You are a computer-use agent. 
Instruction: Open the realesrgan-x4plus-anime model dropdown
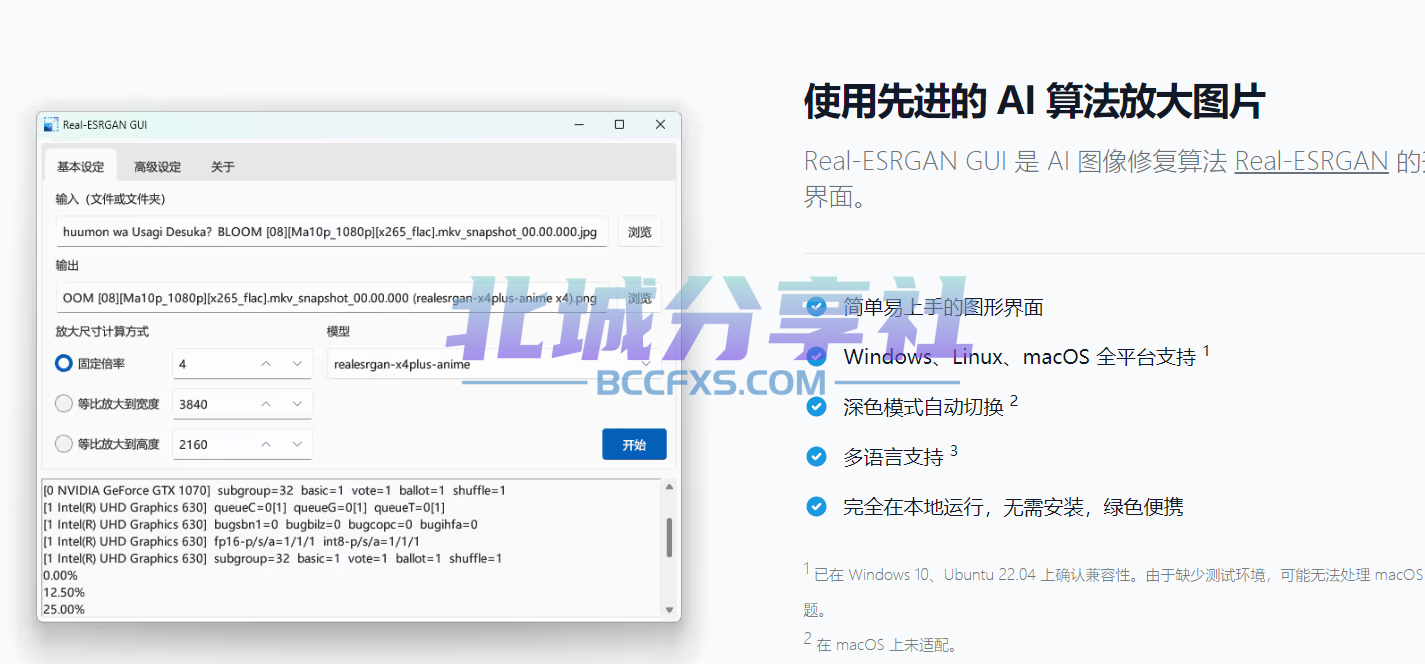click(494, 364)
